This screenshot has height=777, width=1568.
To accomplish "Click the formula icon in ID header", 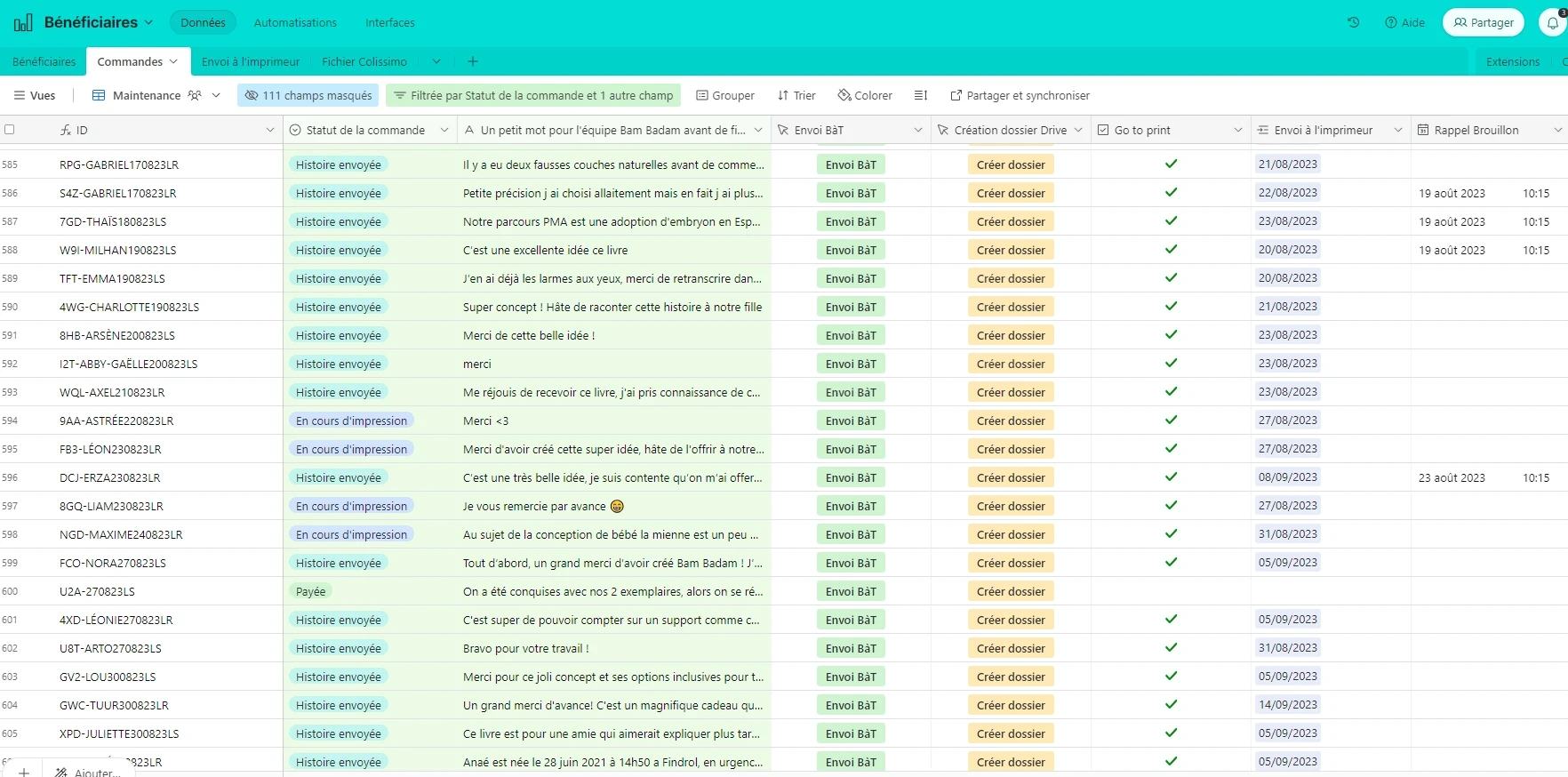I will pos(66,130).
